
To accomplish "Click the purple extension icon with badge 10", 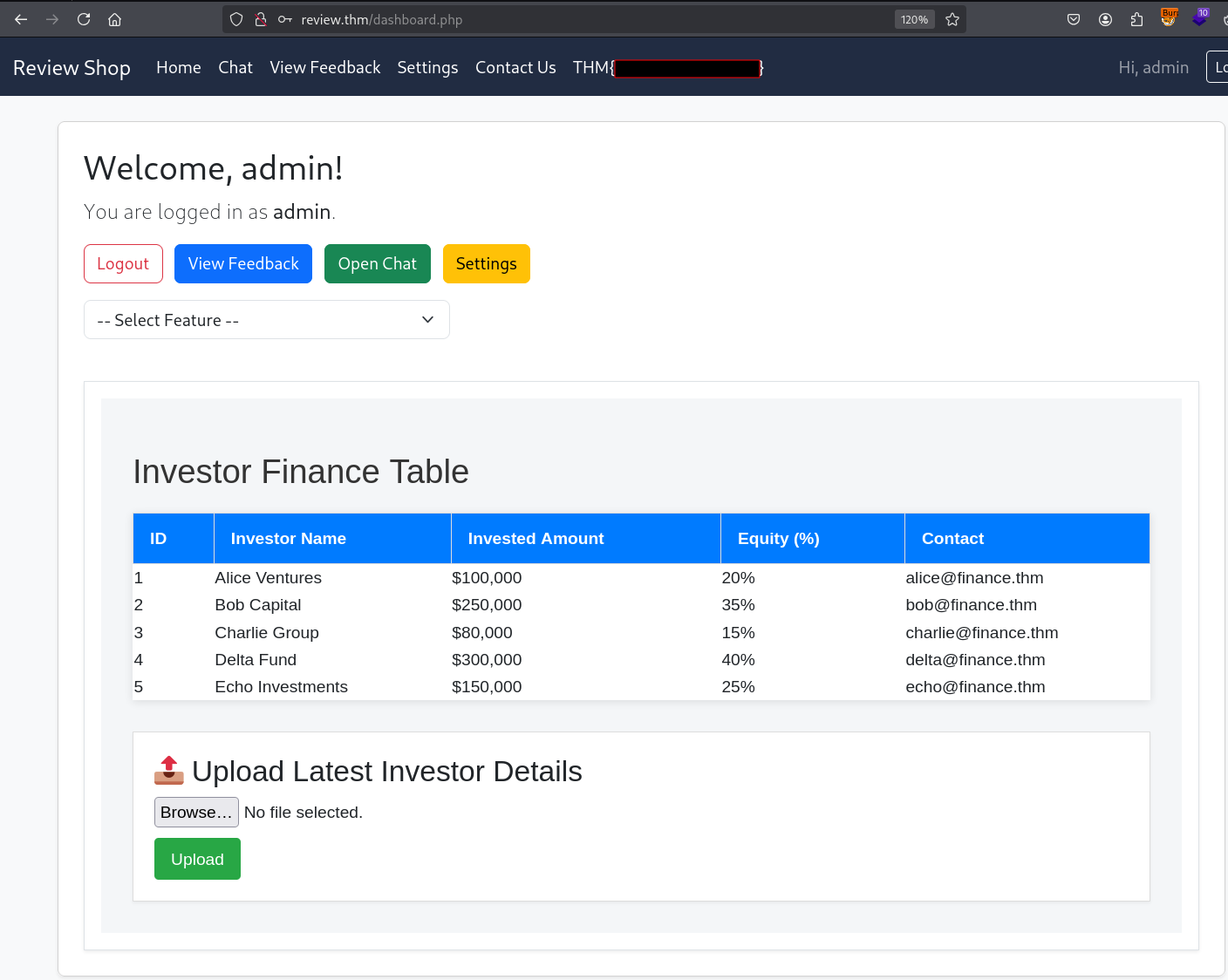I will (1200, 17).
